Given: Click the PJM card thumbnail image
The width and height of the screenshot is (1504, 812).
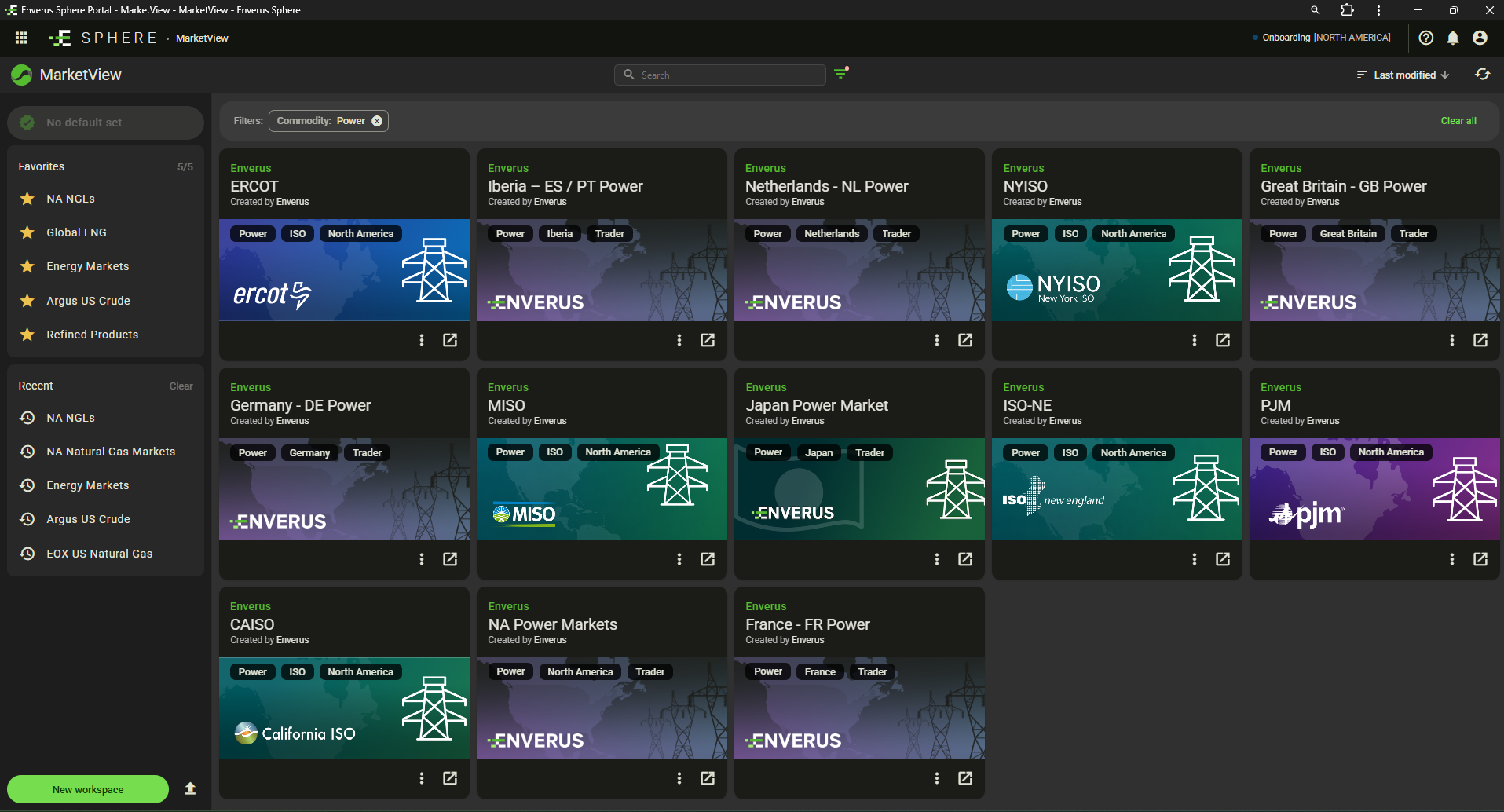Looking at the screenshot, I should 1374,489.
